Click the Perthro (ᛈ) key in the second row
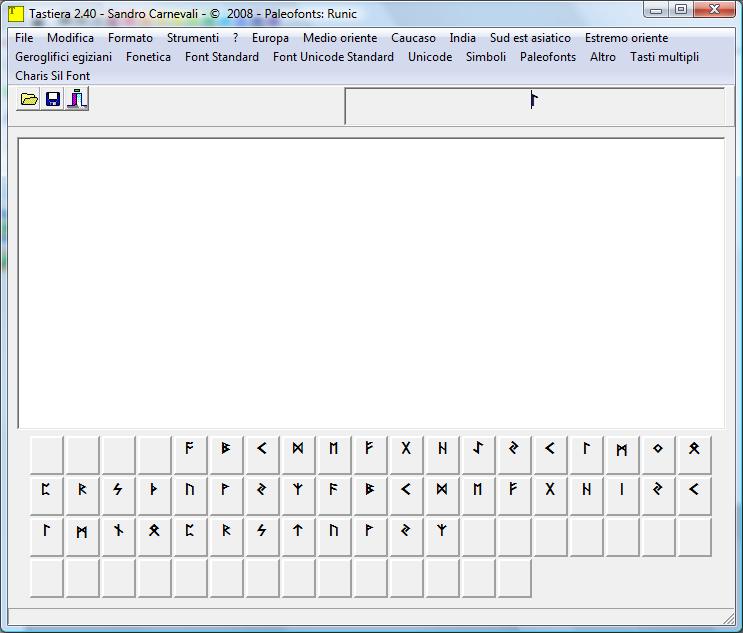This screenshot has height=633, width=743. (x=46, y=496)
